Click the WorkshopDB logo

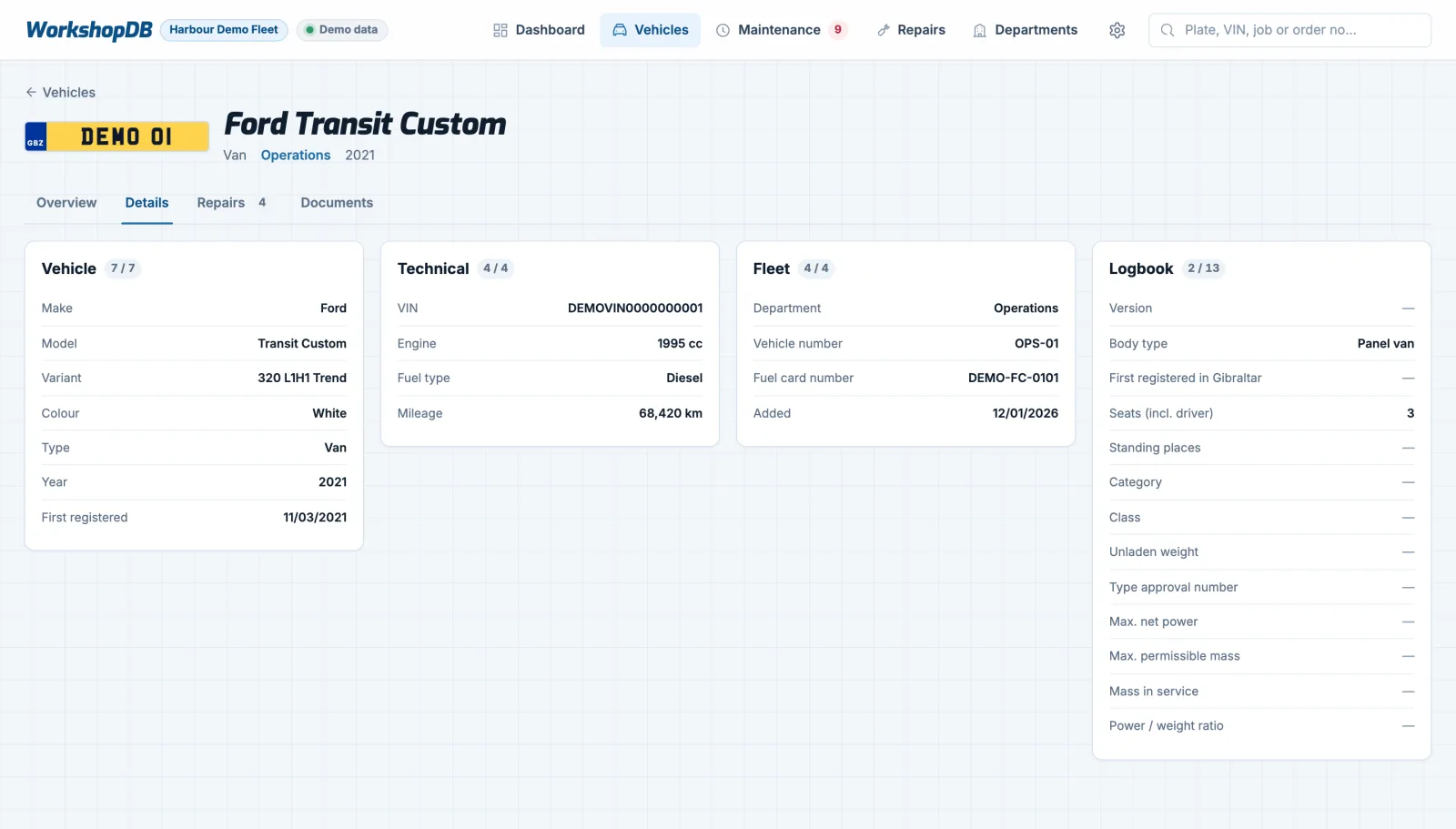coord(89,30)
